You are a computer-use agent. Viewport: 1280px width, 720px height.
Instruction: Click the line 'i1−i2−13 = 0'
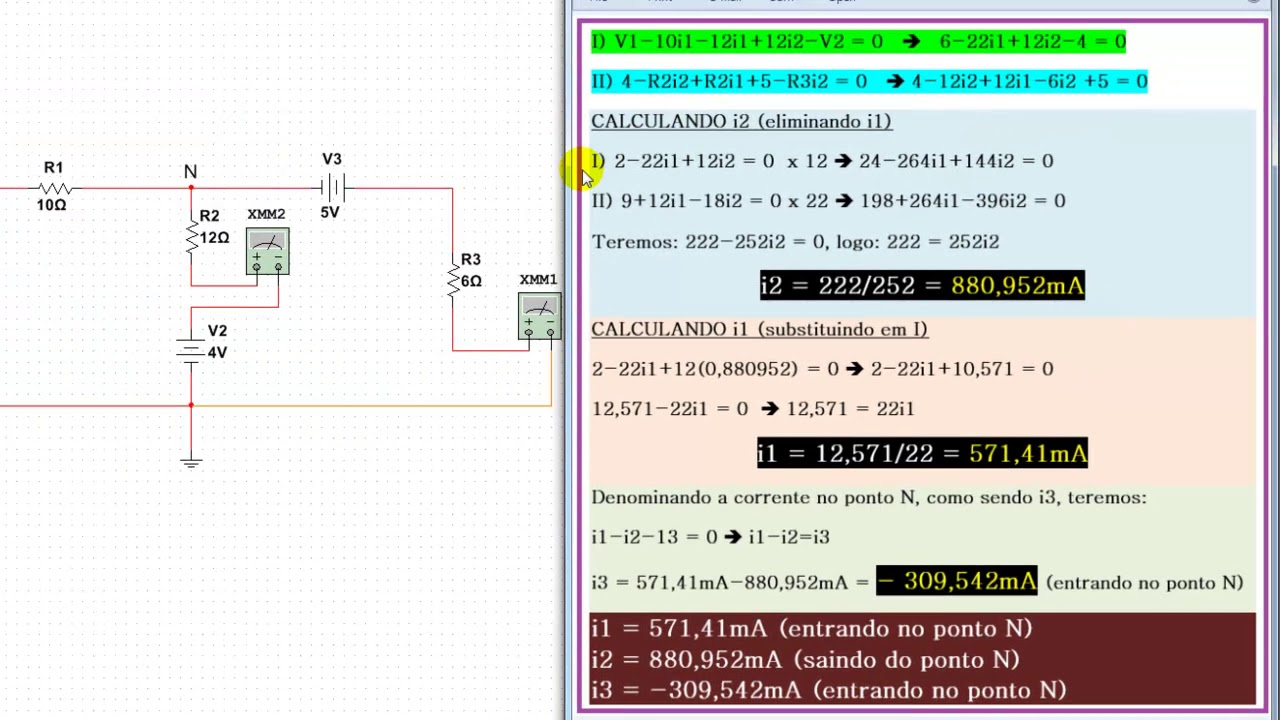(654, 537)
